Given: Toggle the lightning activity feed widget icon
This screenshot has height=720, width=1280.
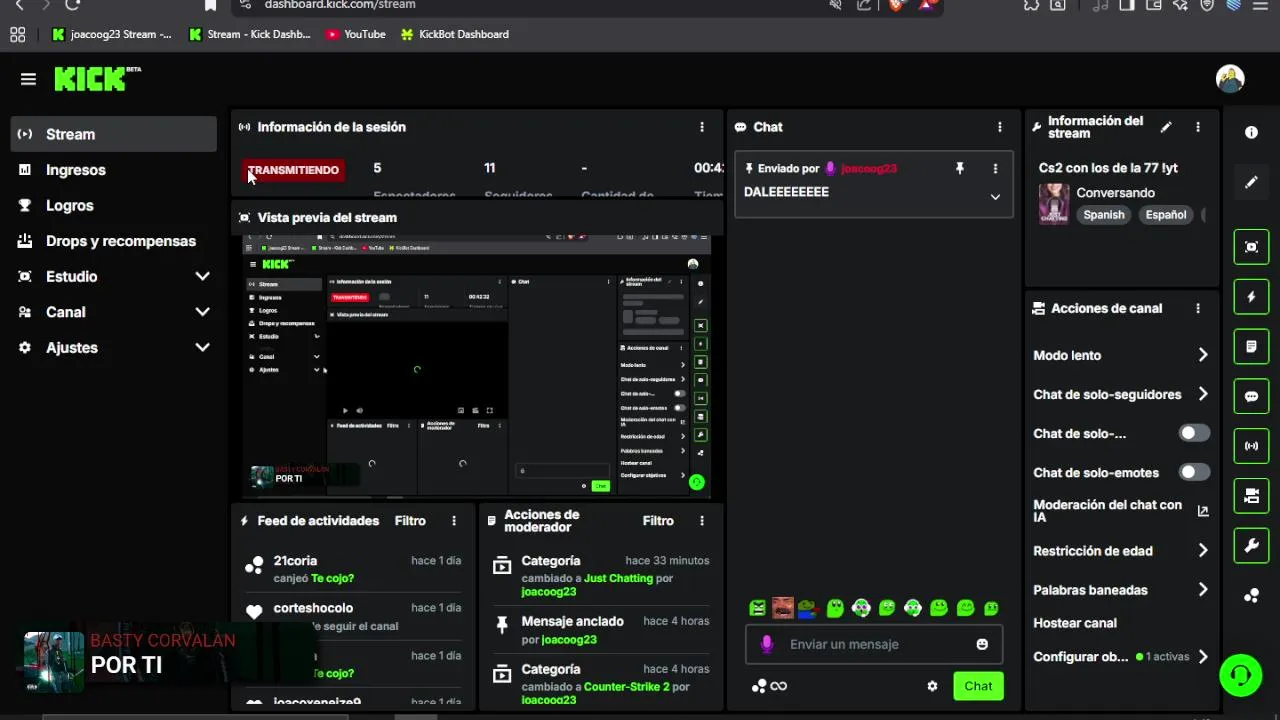Looking at the screenshot, I should pos(1251,297).
